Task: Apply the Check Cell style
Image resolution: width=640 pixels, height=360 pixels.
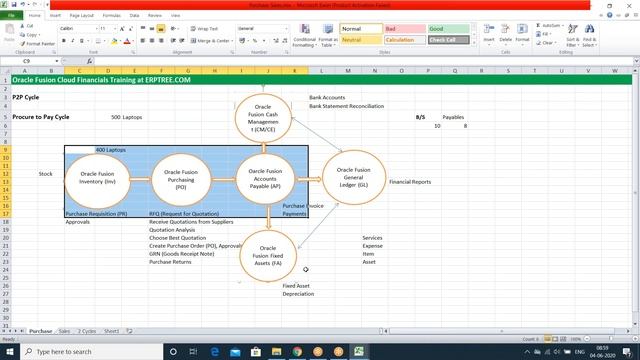Action: click(x=449, y=40)
